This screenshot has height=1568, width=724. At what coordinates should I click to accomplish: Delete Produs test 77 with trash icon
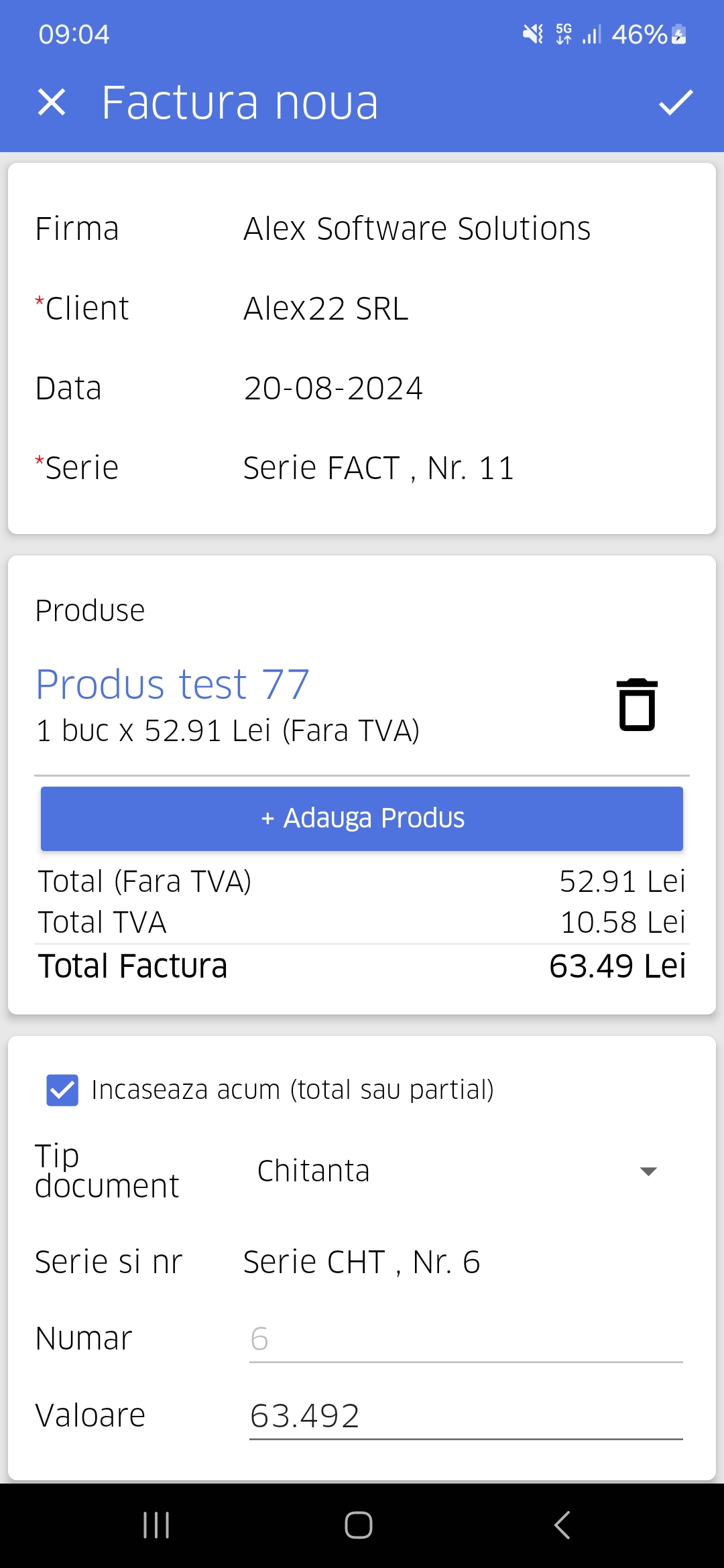pos(636,704)
